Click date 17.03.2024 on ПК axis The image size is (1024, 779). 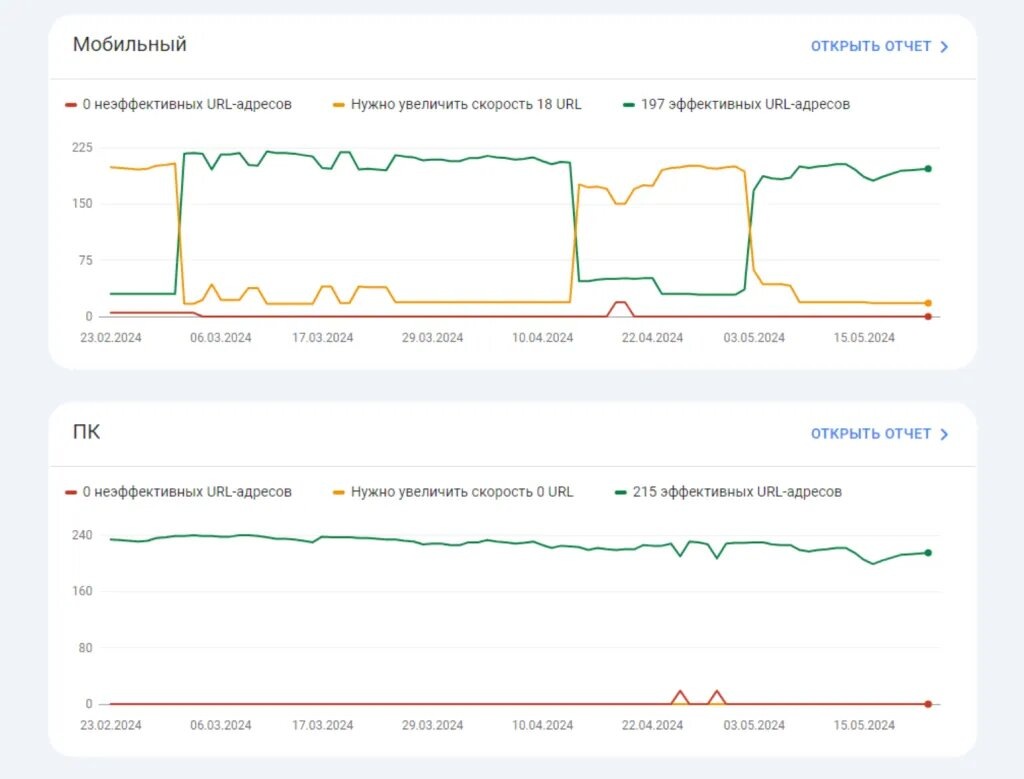[x=323, y=725]
